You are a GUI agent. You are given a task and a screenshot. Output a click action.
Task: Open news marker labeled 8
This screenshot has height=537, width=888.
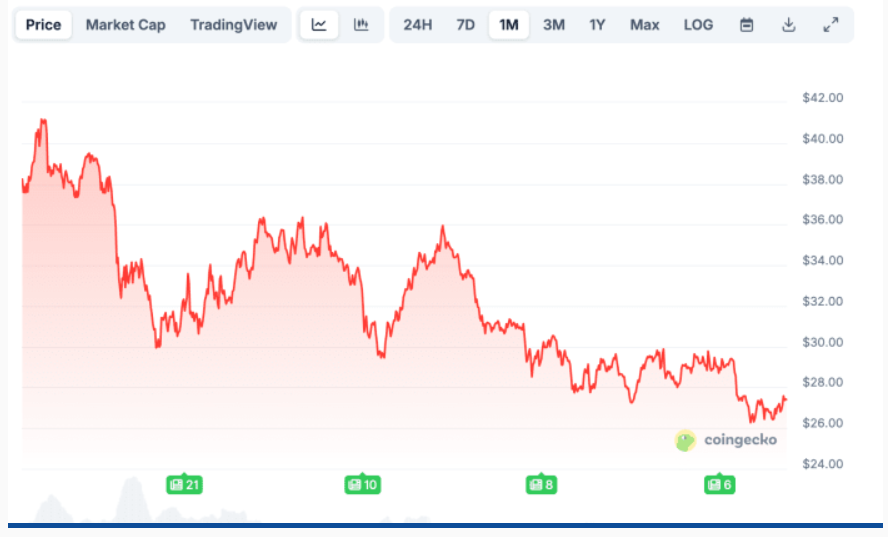(x=541, y=485)
